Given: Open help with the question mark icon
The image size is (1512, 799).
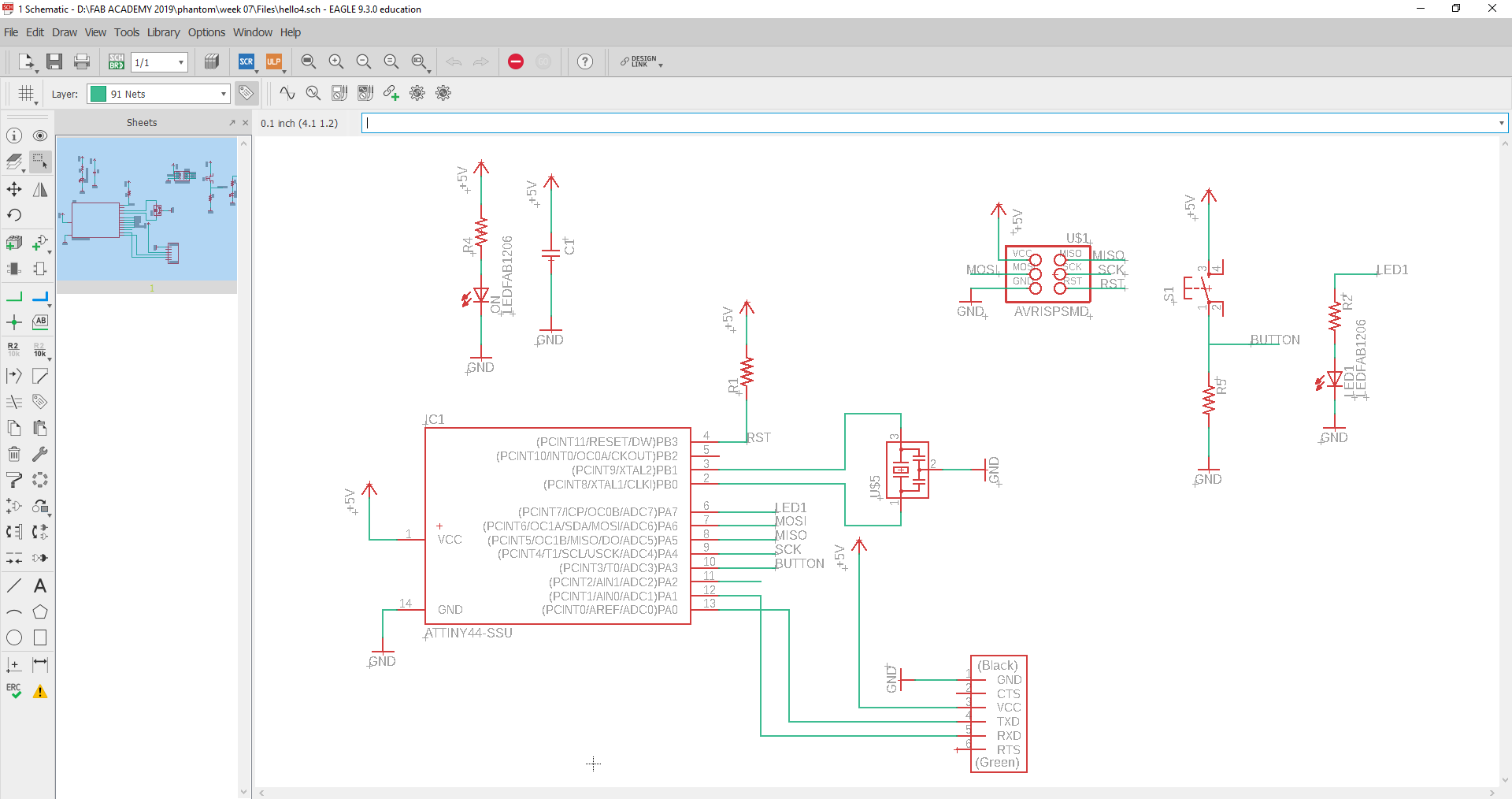Looking at the screenshot, I should tap(585, 61).
